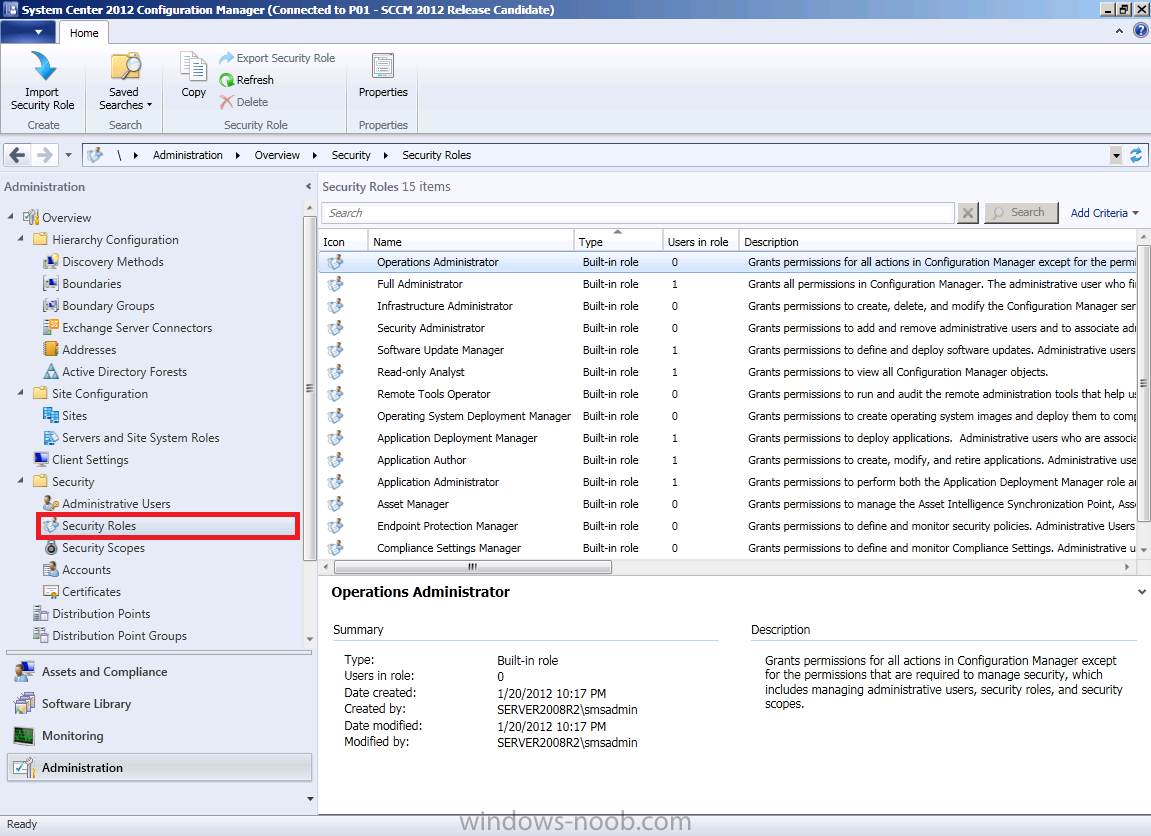1151x836 pixels.
Task: Click the Search button
Action: click(1021, 213)
